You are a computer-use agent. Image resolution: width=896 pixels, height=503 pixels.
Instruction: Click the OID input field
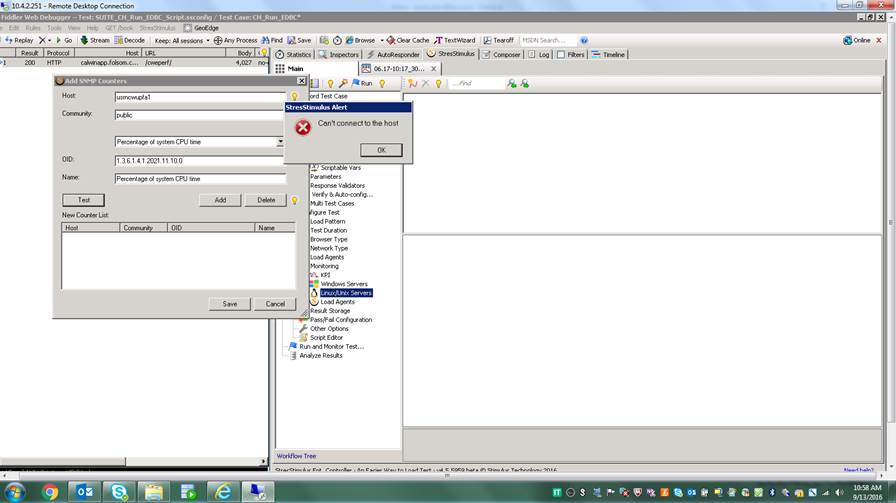(200, 161)
